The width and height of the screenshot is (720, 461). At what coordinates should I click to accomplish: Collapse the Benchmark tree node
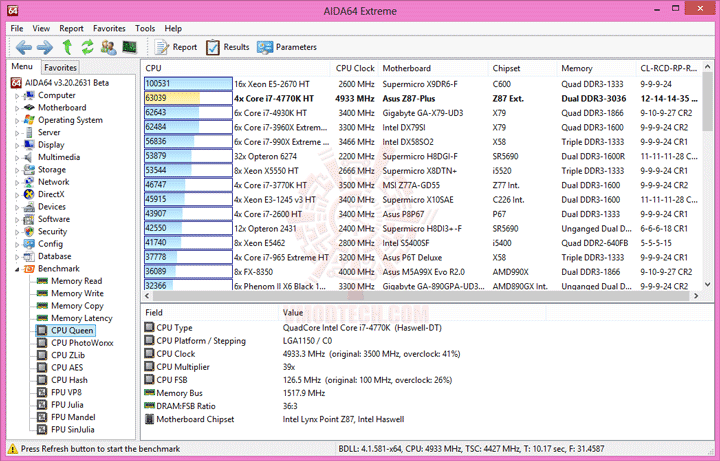pos(17,270)
